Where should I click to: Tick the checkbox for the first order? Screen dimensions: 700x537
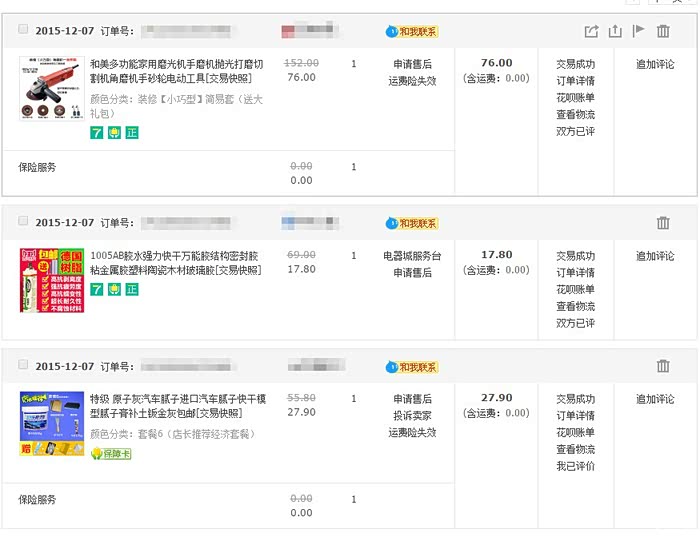point(23,30)
